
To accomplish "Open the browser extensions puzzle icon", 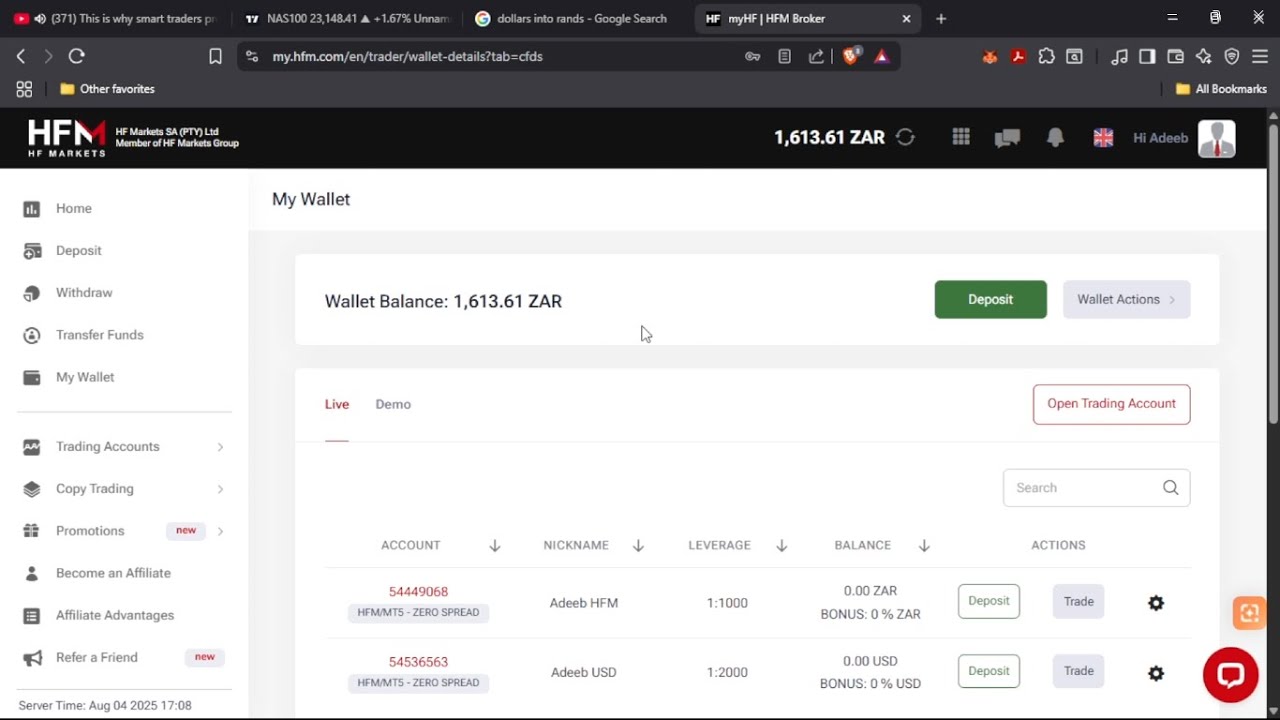I will click(x=1046, y=57).
